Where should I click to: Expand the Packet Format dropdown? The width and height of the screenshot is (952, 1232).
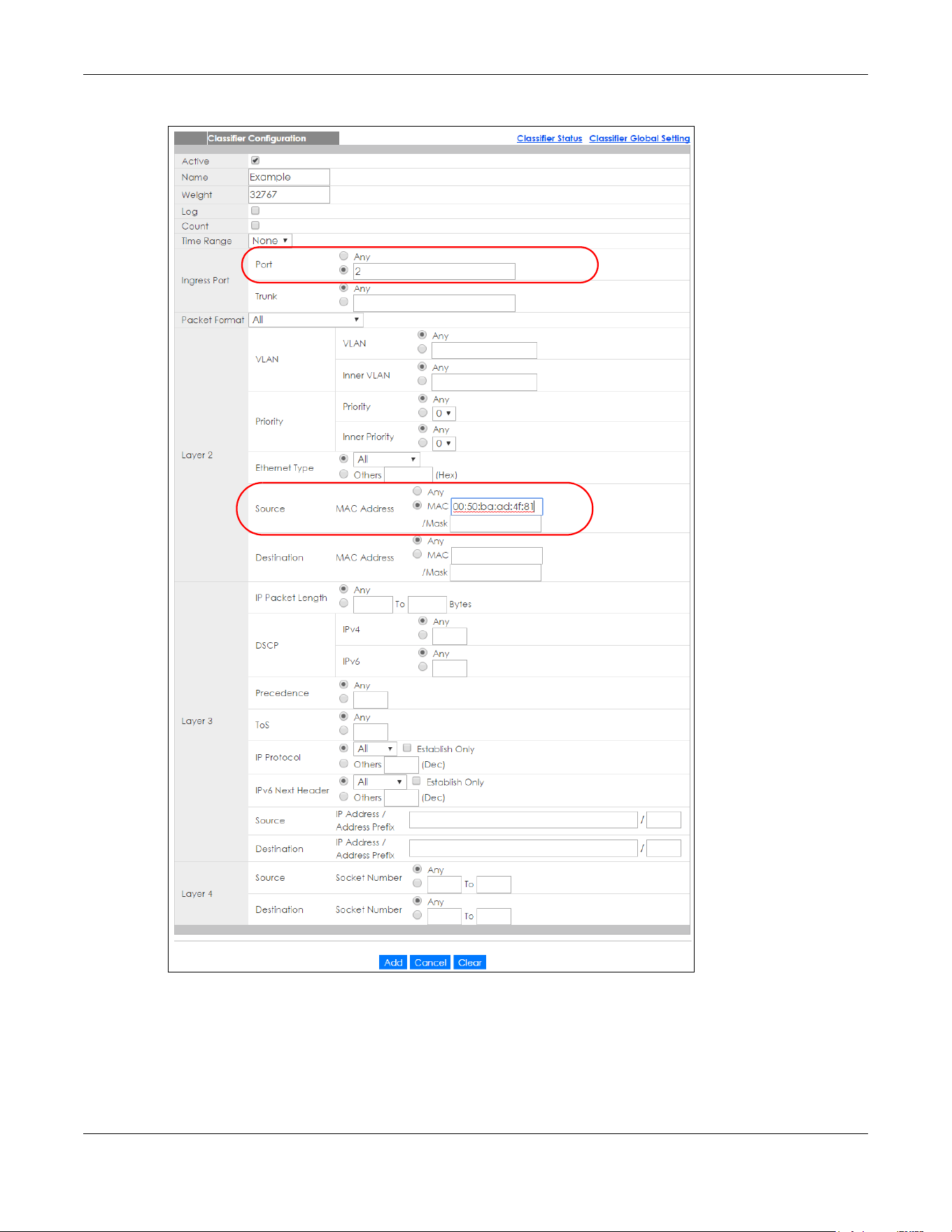point(306,320)
